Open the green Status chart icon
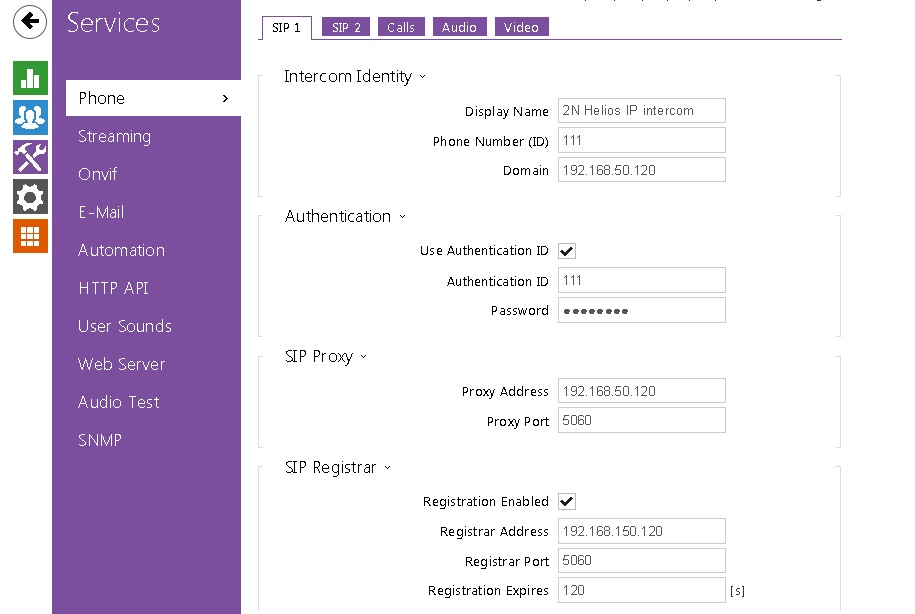 [30, 78]
